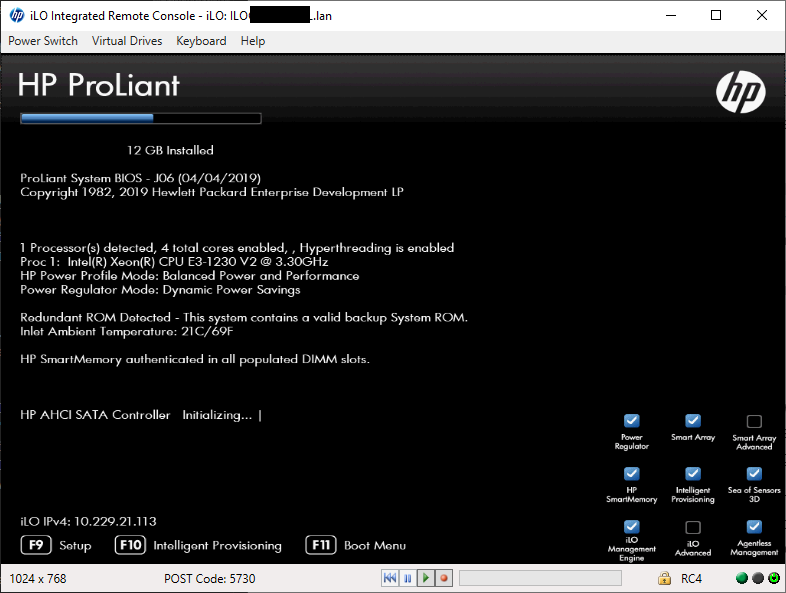Click the POST Code: 5730 status text
This screenshot has width=786, height=593.
point(210,578)
